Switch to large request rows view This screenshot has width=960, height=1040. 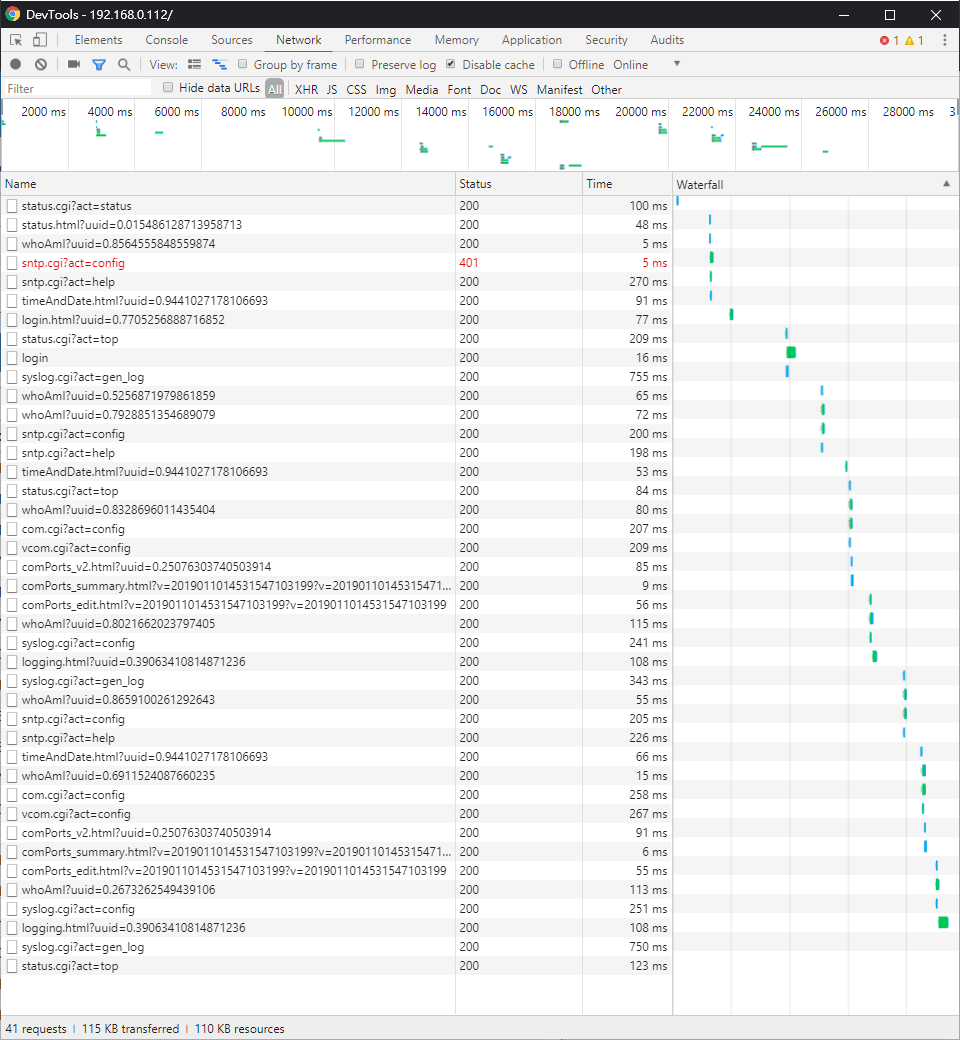click(194, 64)
